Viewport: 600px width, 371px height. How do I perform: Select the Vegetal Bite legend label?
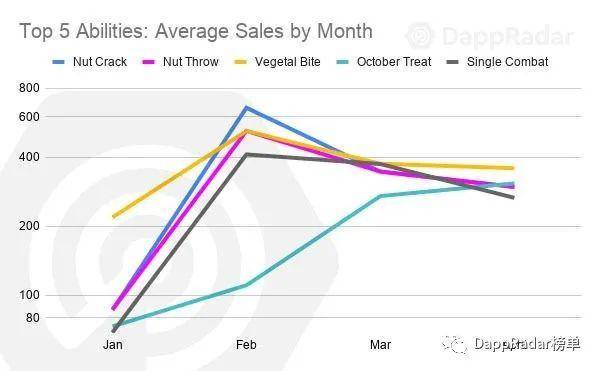(288, 62)
